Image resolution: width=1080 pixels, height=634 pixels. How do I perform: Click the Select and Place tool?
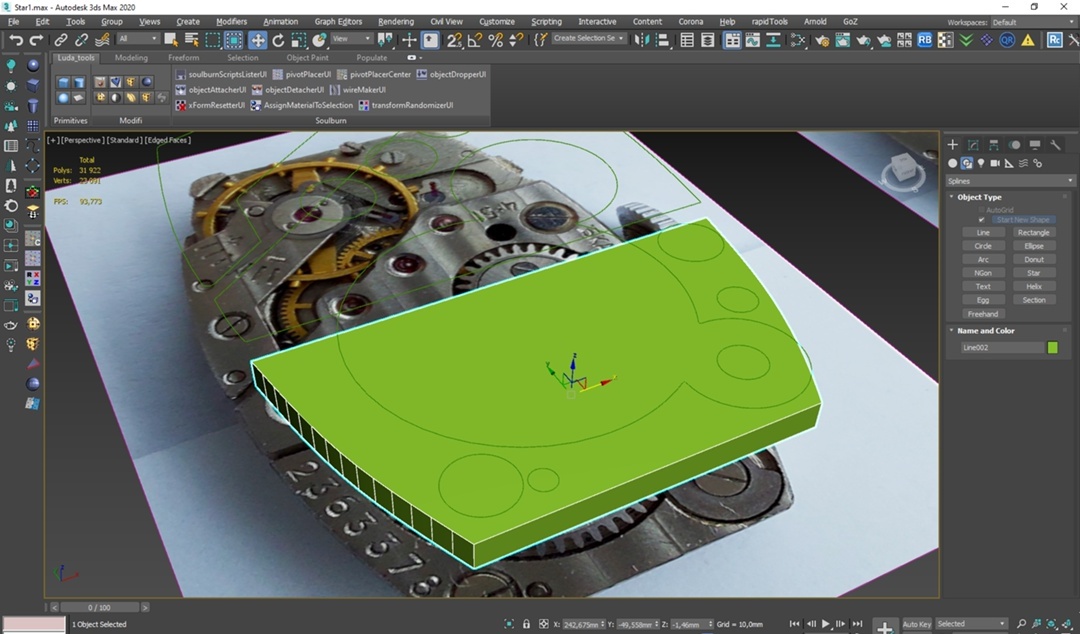(320, 40)
